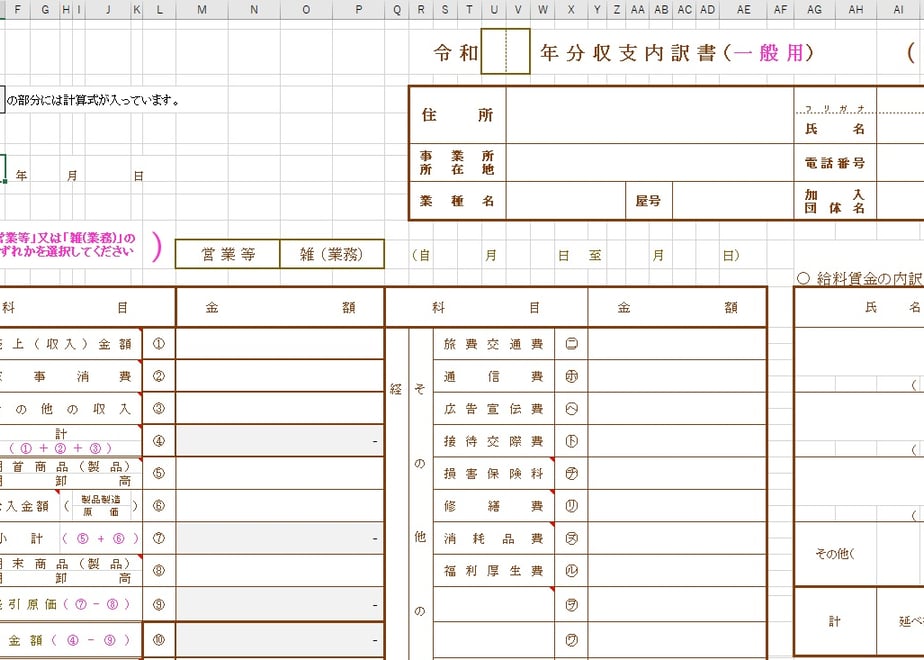
Task: Click the circled ⑦ subtotal marker
Action: click(159, 538)
